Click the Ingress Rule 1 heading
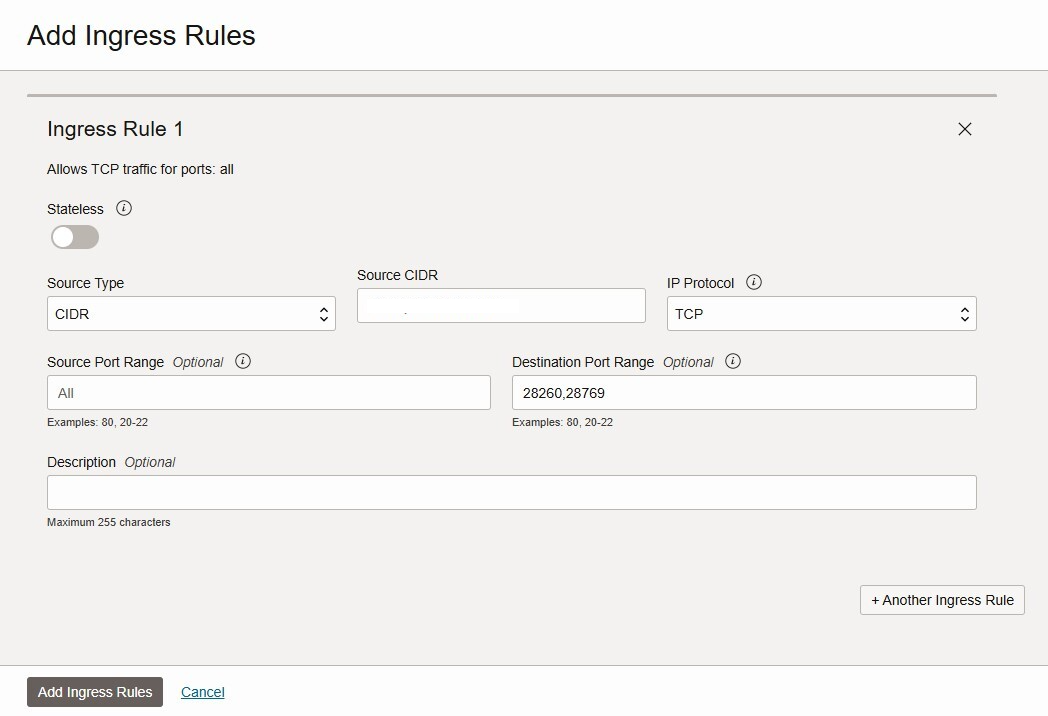Image resolution: width=1048 pixels, height=716 pixels. click(115, 129)
